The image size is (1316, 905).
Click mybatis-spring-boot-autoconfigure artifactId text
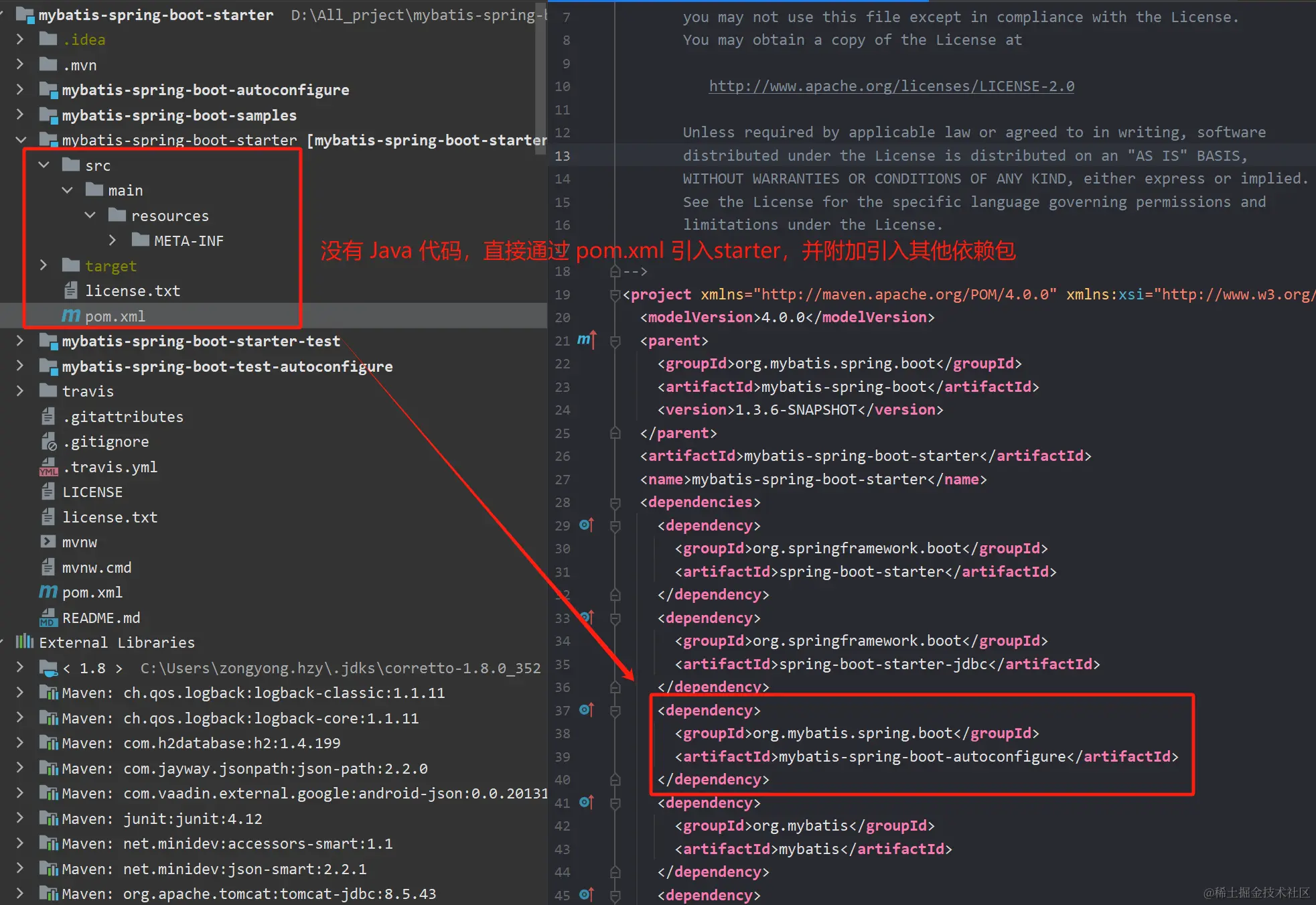coord(923,756)
